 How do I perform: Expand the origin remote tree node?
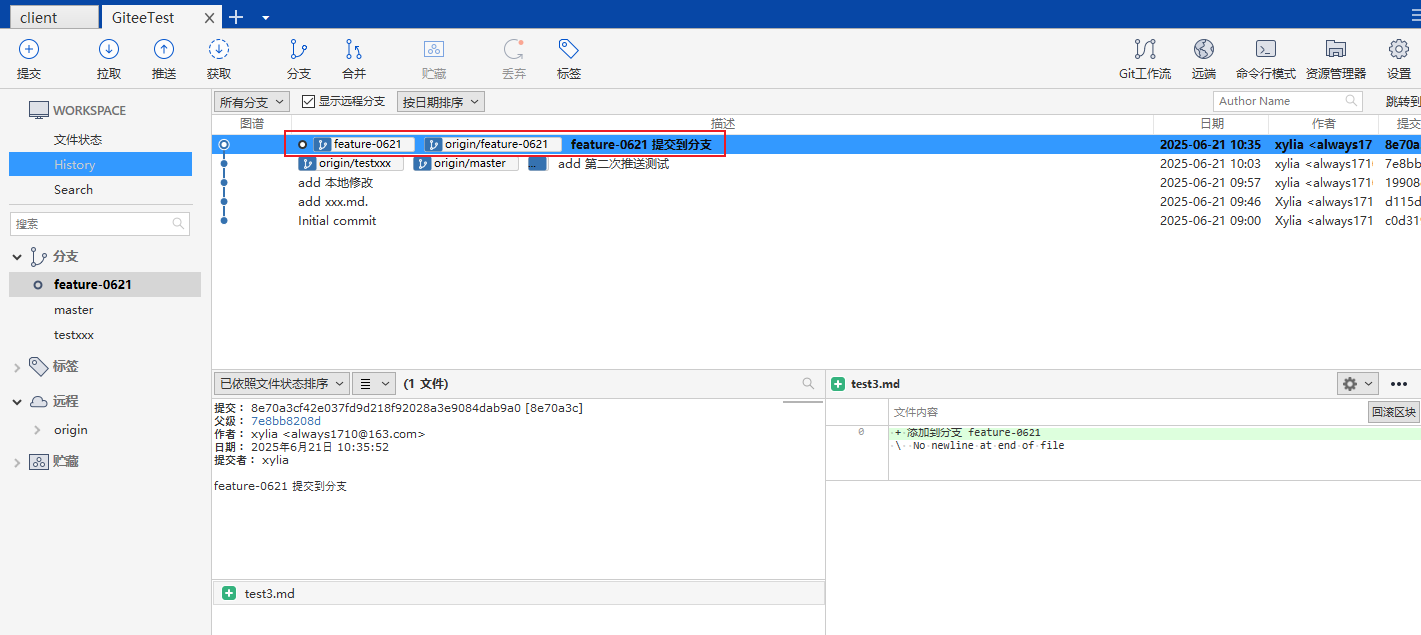click(37, 430)
